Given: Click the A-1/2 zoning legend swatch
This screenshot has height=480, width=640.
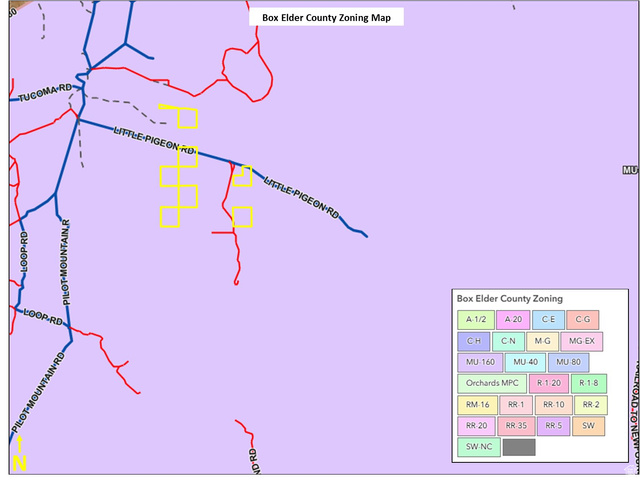Looking at the screenshot, I should point(477,320).
